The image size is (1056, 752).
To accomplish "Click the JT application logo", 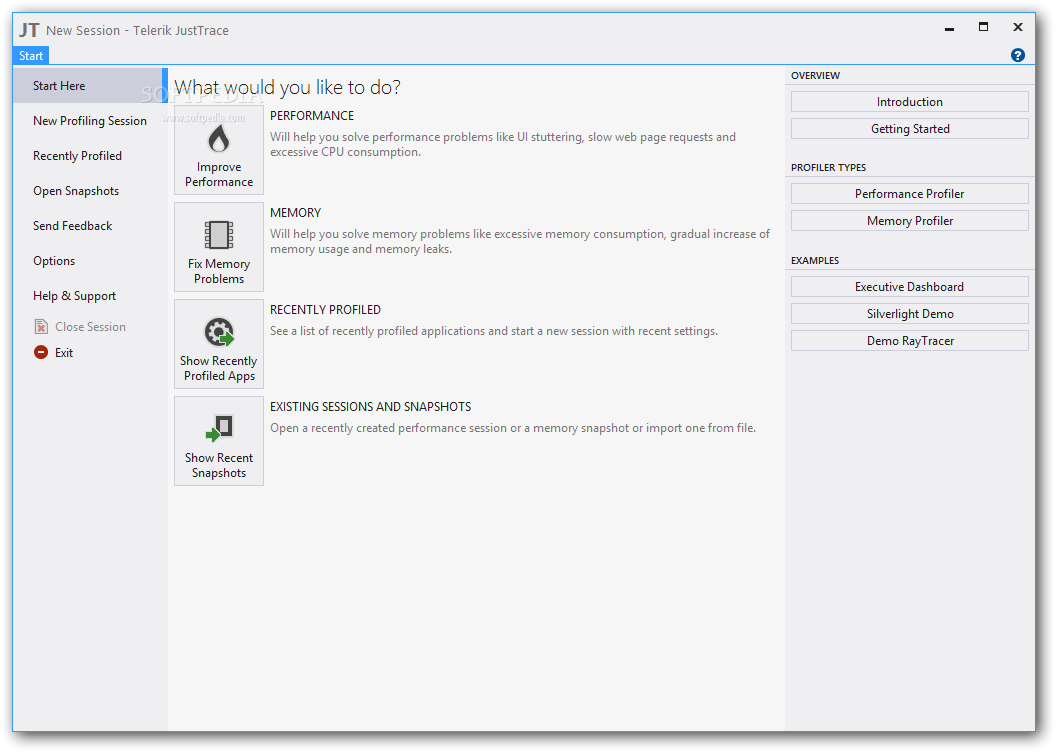I will 29,30.
